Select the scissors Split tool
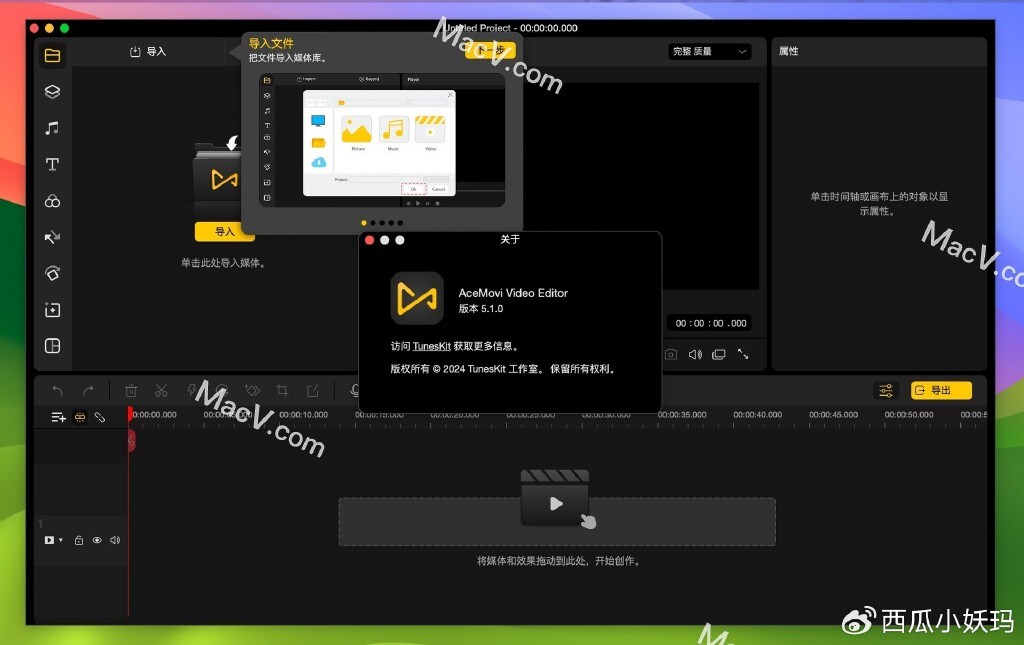This screenshot has height=645, width=1024. point(161,390)
